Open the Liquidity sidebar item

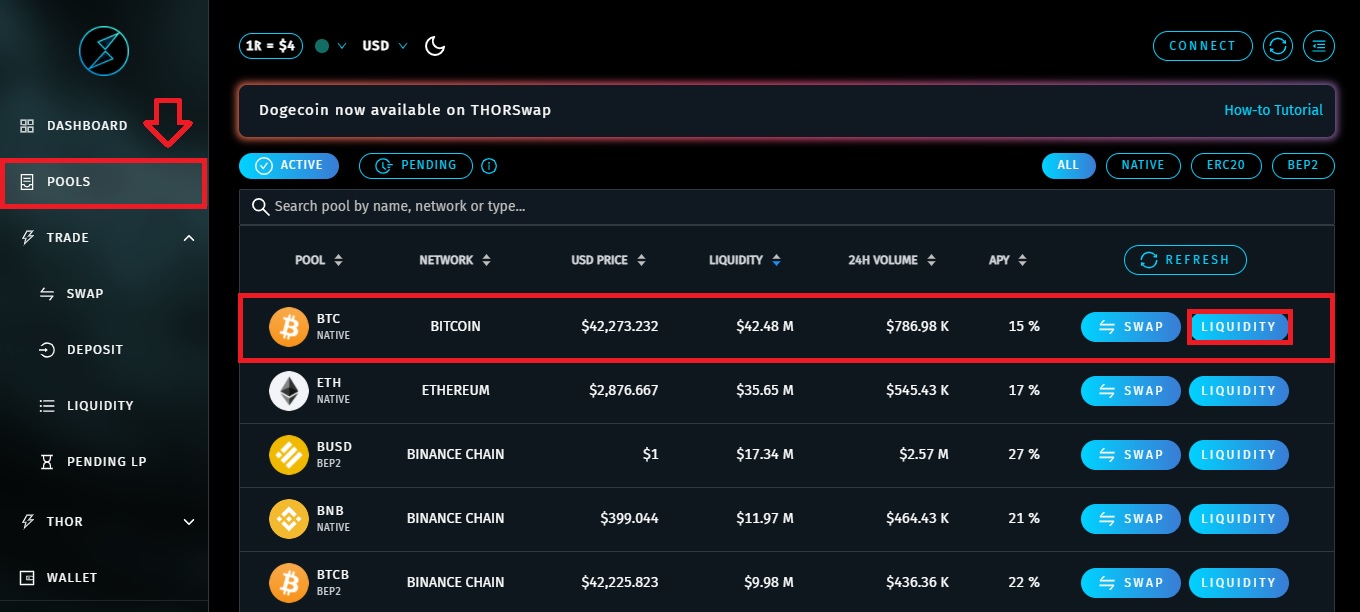click(x=86, y=406)
